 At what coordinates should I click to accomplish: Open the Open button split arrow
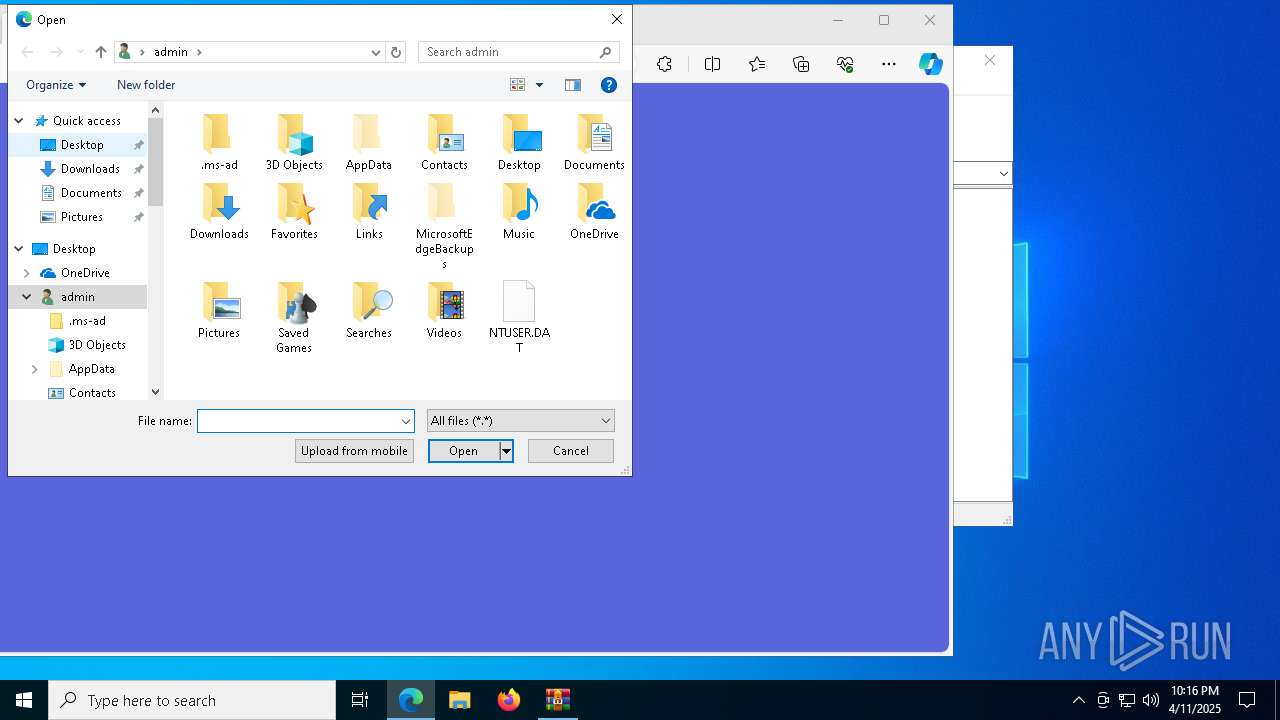[507, 451]
